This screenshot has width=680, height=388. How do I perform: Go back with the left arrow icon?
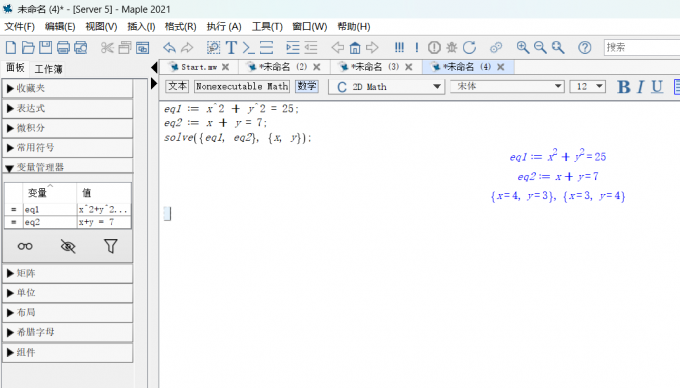[337, 47]
